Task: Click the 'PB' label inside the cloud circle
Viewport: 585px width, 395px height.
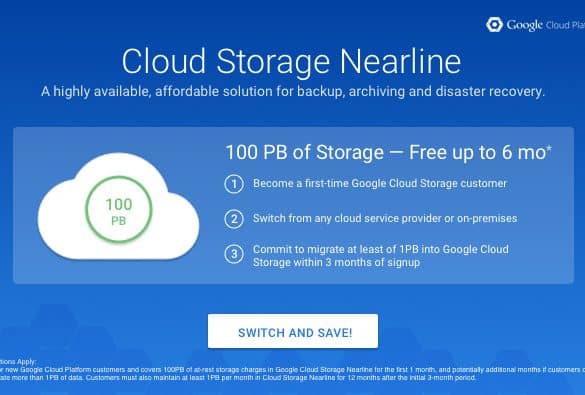Action: 119,221
